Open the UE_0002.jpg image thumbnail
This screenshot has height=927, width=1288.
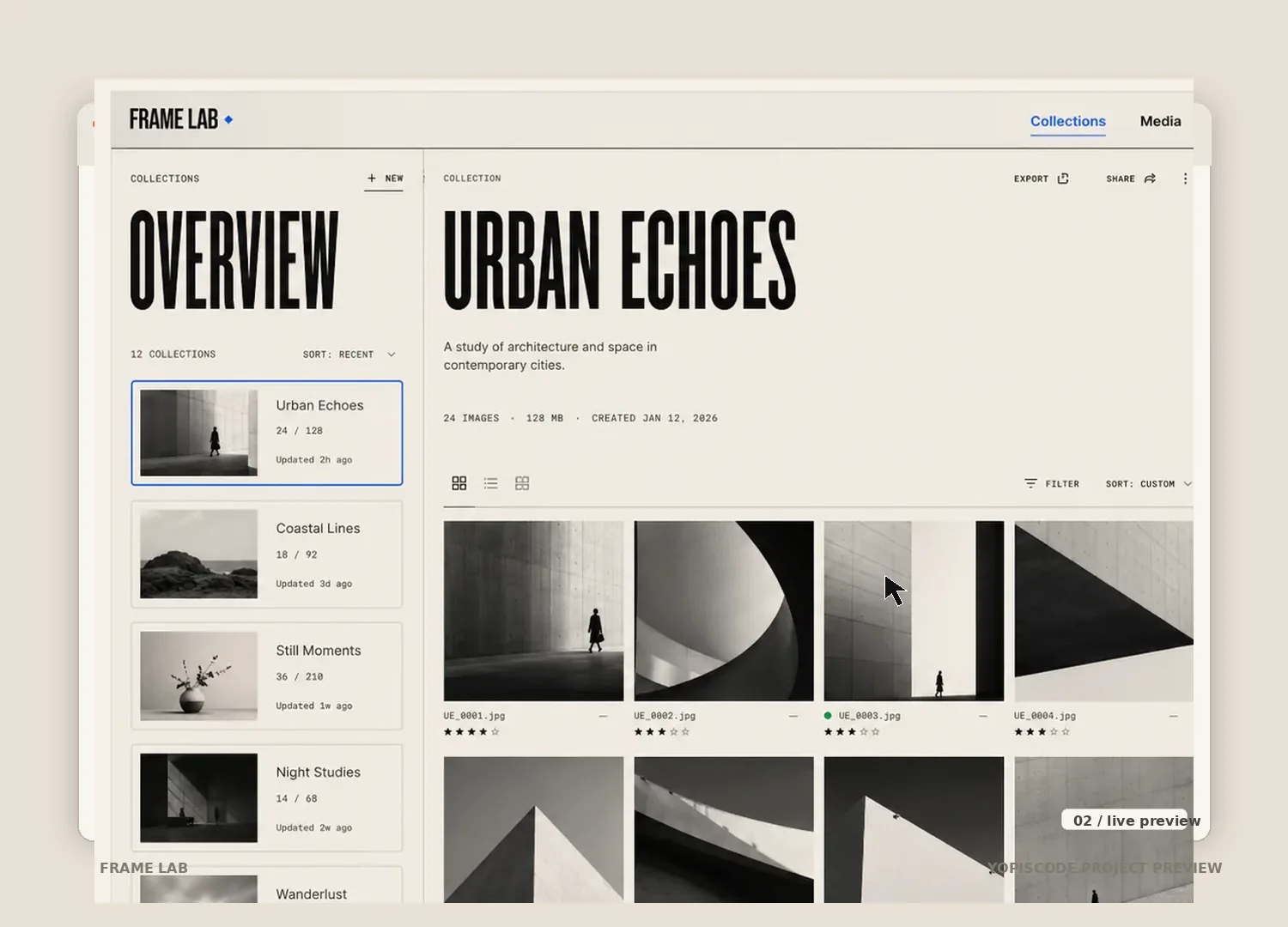pyautogui.click(x=724, y=611)
